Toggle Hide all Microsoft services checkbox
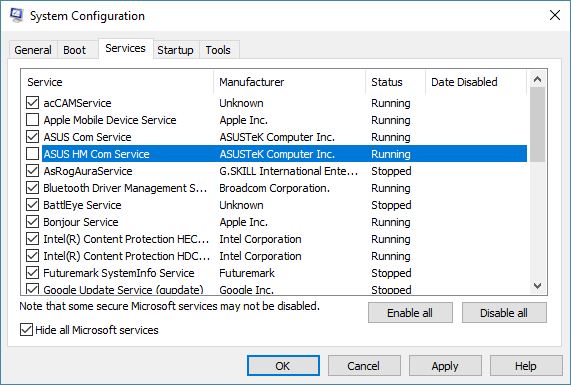 [26, 330]
